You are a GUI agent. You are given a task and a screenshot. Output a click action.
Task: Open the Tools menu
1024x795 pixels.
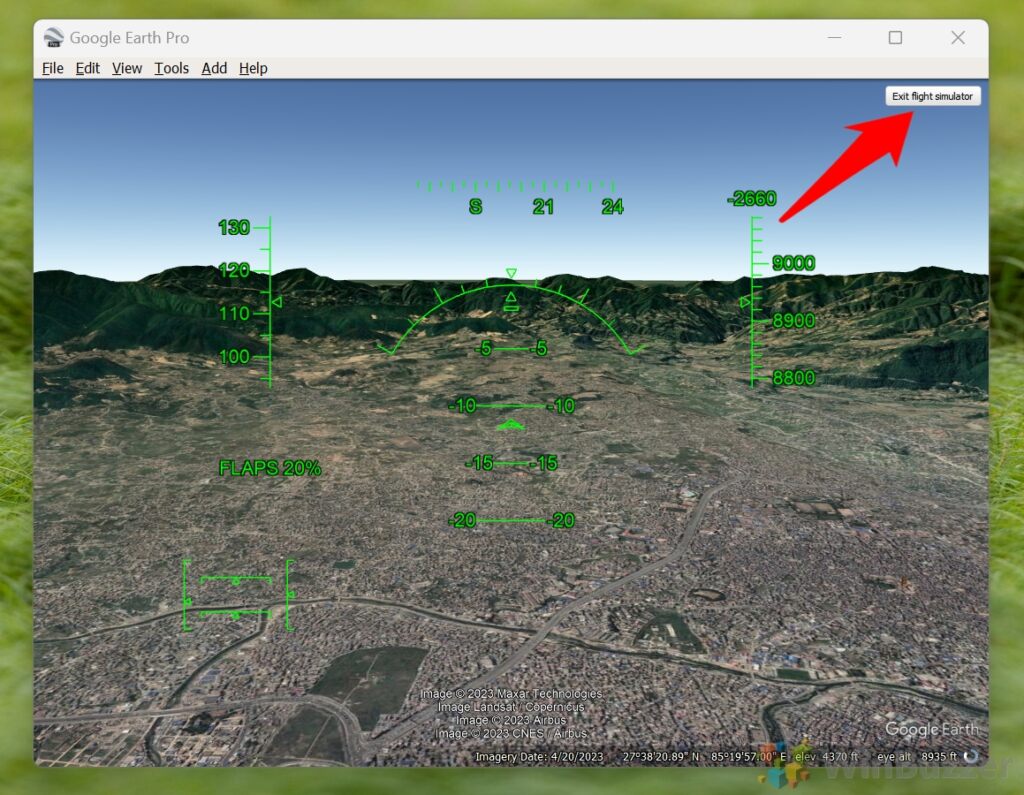[171, 68]
